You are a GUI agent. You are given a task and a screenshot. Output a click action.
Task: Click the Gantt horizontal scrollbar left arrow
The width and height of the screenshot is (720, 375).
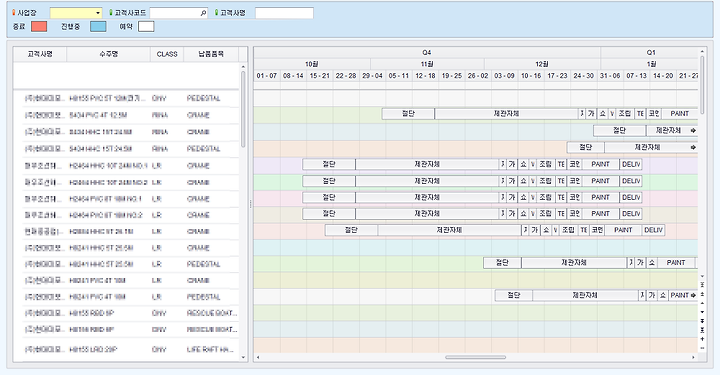pos(258,357)
